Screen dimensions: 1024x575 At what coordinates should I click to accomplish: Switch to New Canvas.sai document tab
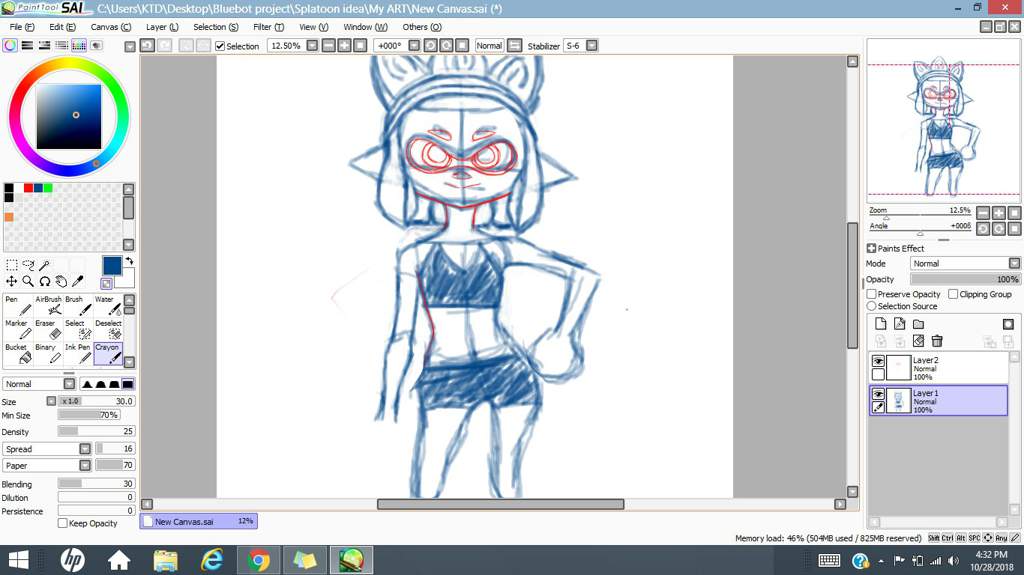pos(199,521)
